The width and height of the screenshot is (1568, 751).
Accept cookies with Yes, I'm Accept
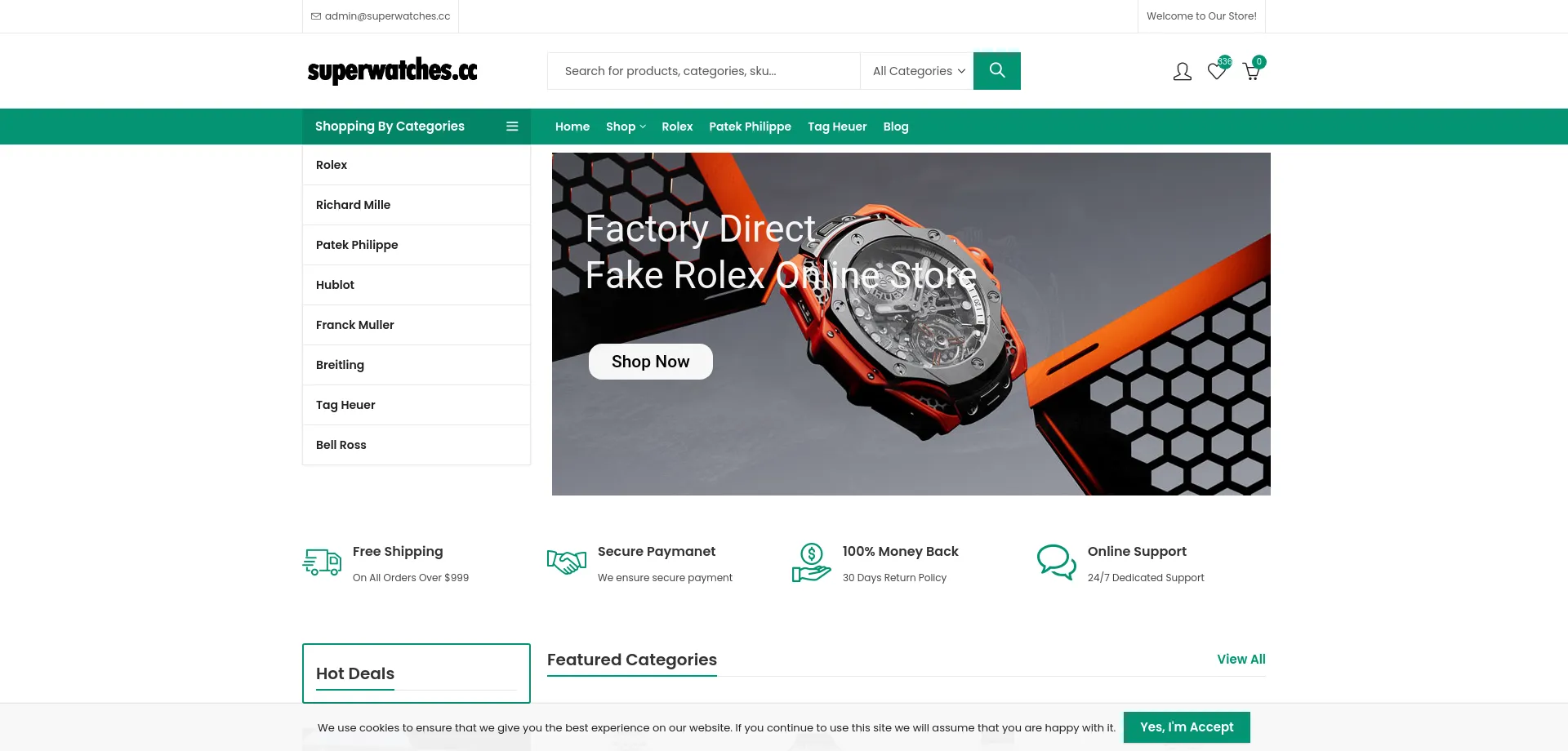click(1187, 727)
